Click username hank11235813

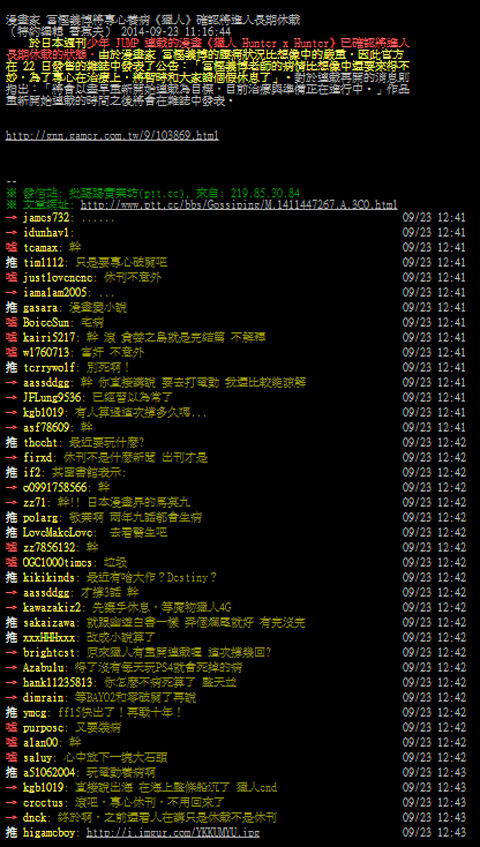pos(59,682)
